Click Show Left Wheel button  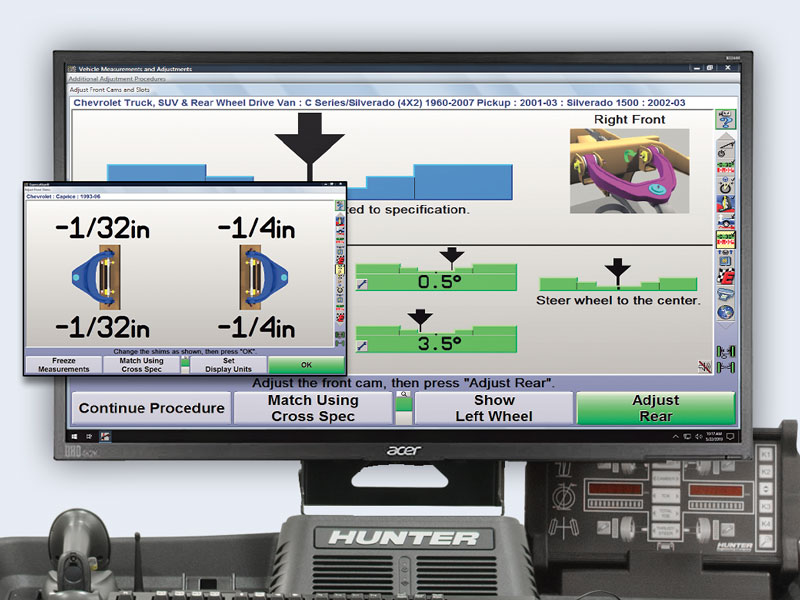pos(494,408)
